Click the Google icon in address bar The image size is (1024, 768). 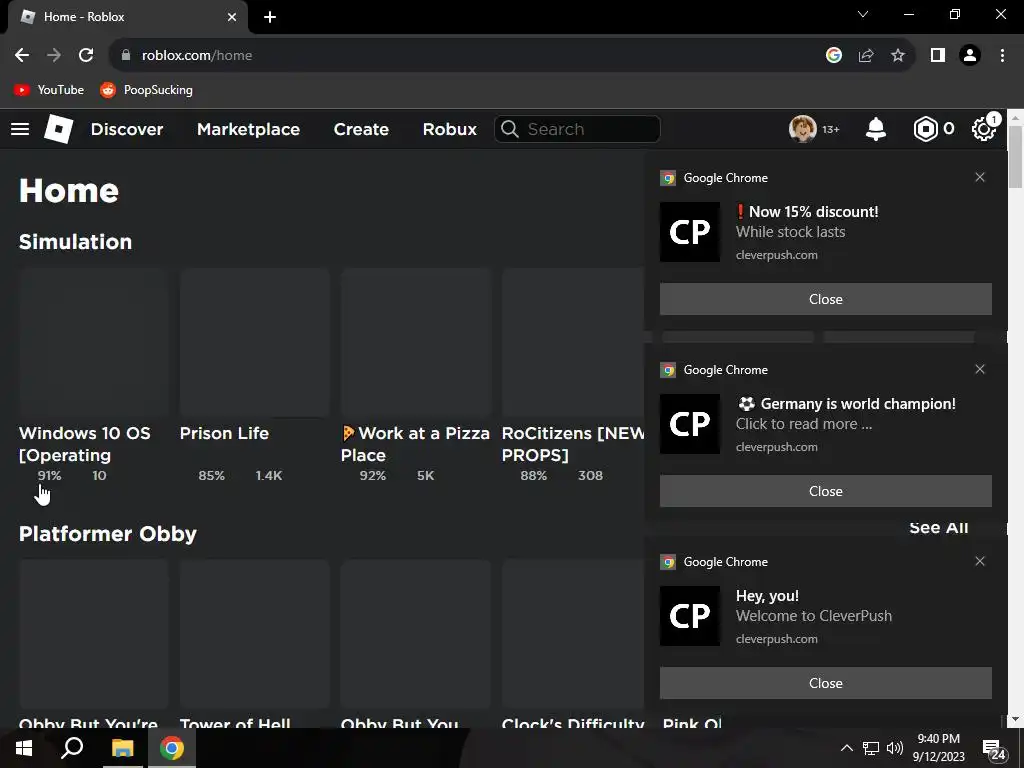coord(833,55)
